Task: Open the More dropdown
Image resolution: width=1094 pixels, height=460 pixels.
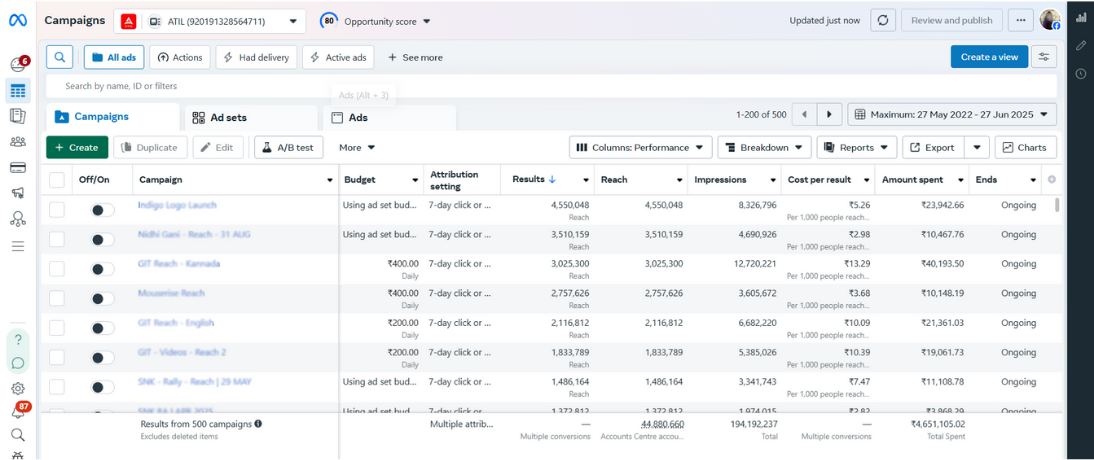Action: pyautogui.click(x=357, y=147)
